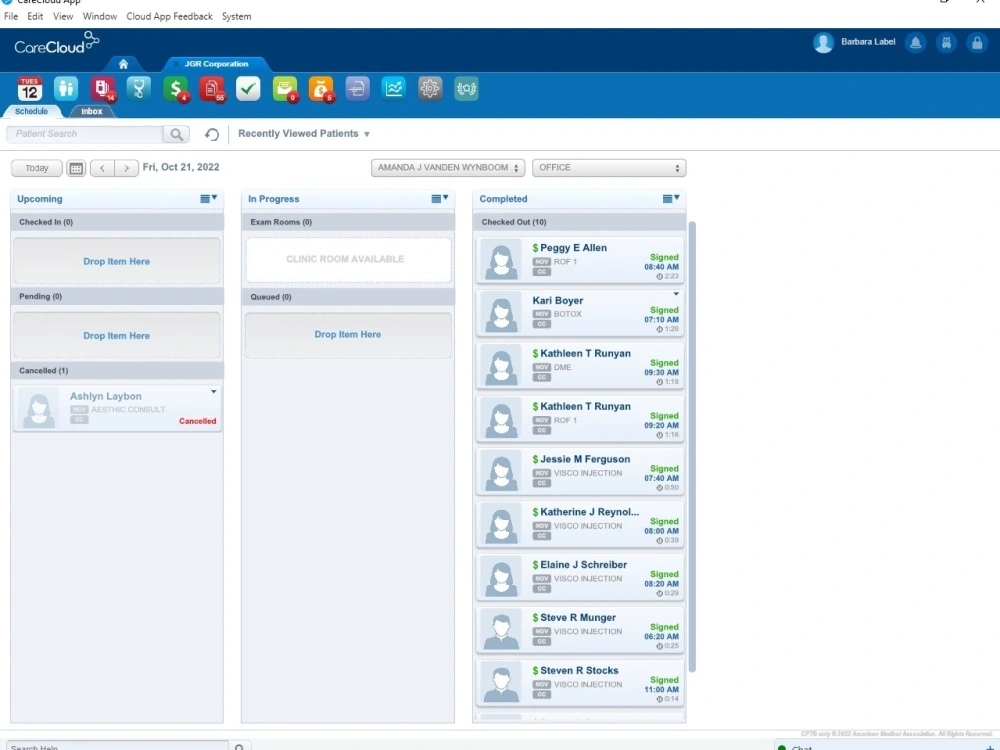Click the lock screen icon
Viewport: 1000px width, 750px height.
976,43
